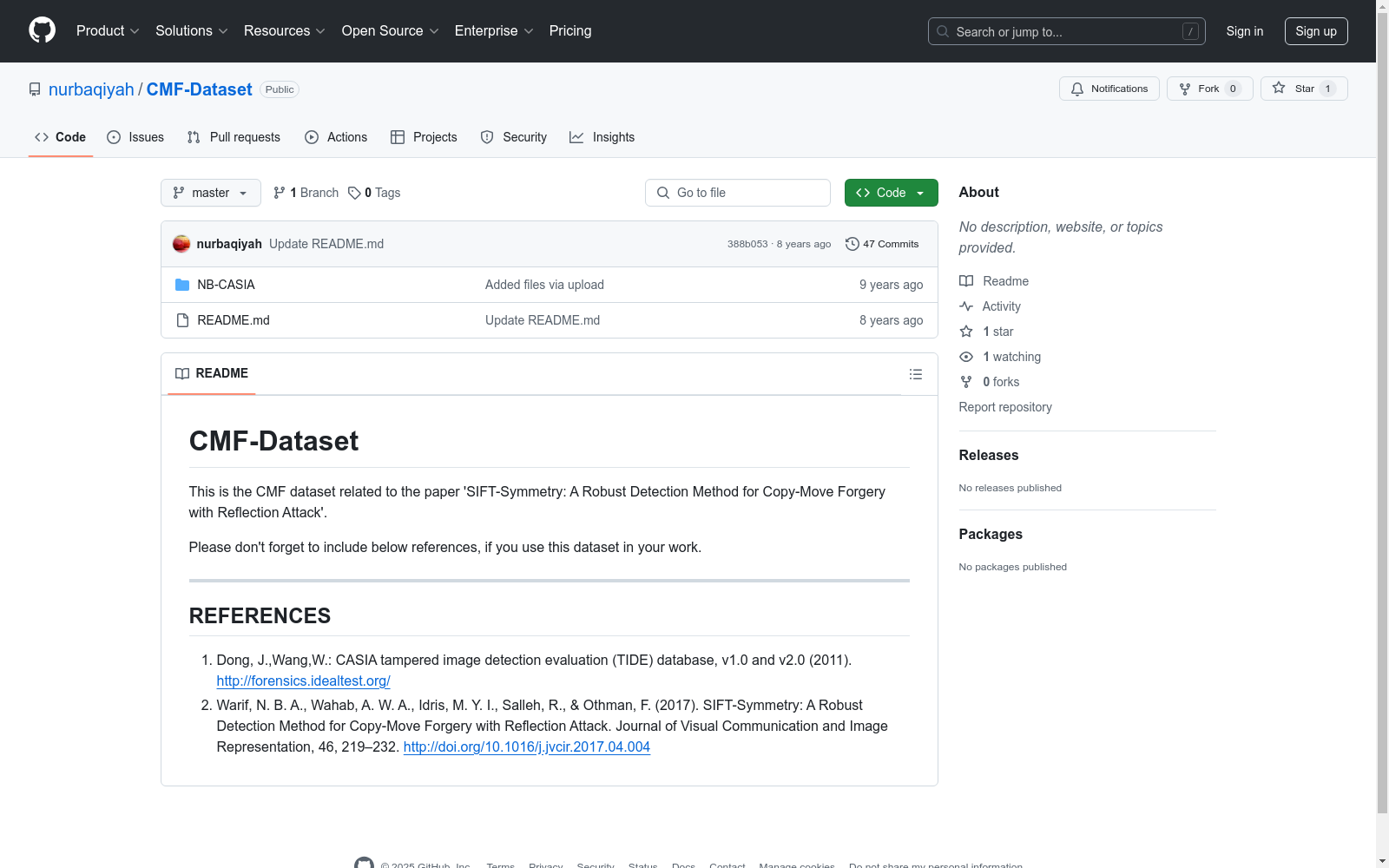The image size is (1389, 868).
Task: Open the Projects tab
Action: coord(424,137)
